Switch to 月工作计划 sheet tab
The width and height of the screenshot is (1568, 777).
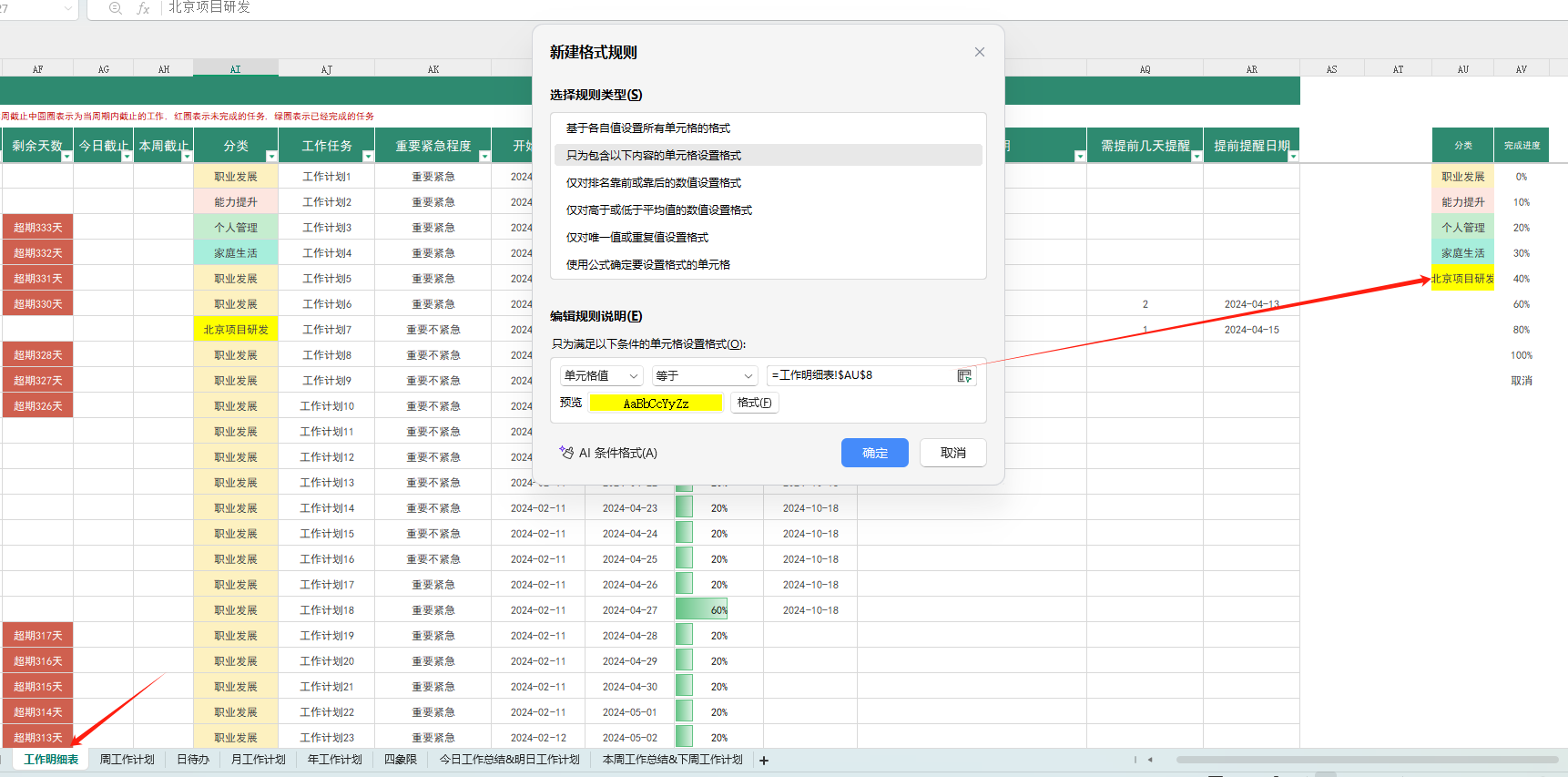coord(258,760)
